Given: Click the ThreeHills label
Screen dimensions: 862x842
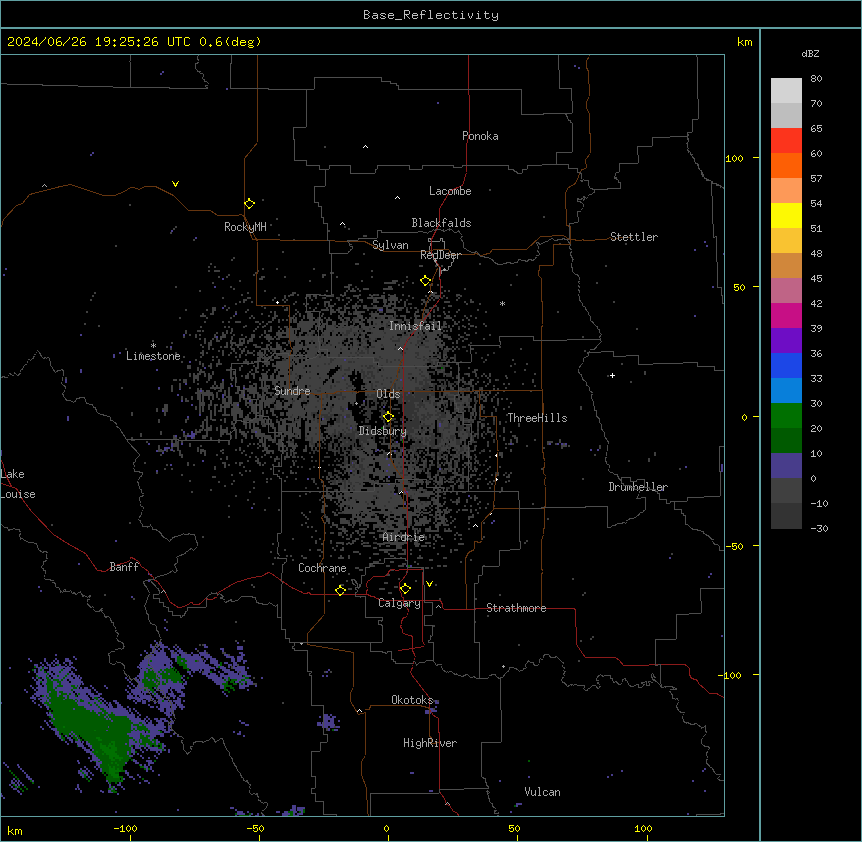Looking at the screenshot, I should (x=537, y=418).
